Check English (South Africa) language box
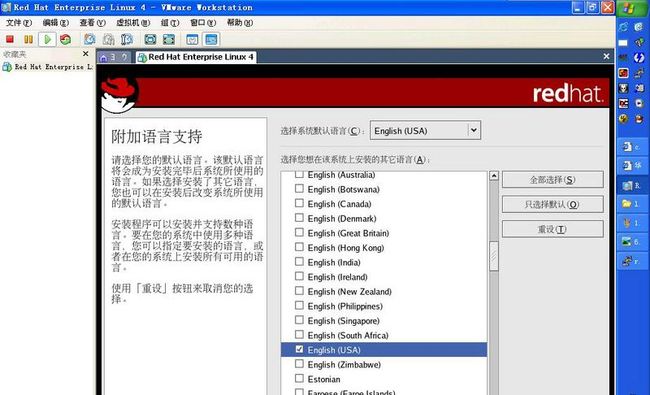Screen dimensions: 650x395 [x=299, y=334]
